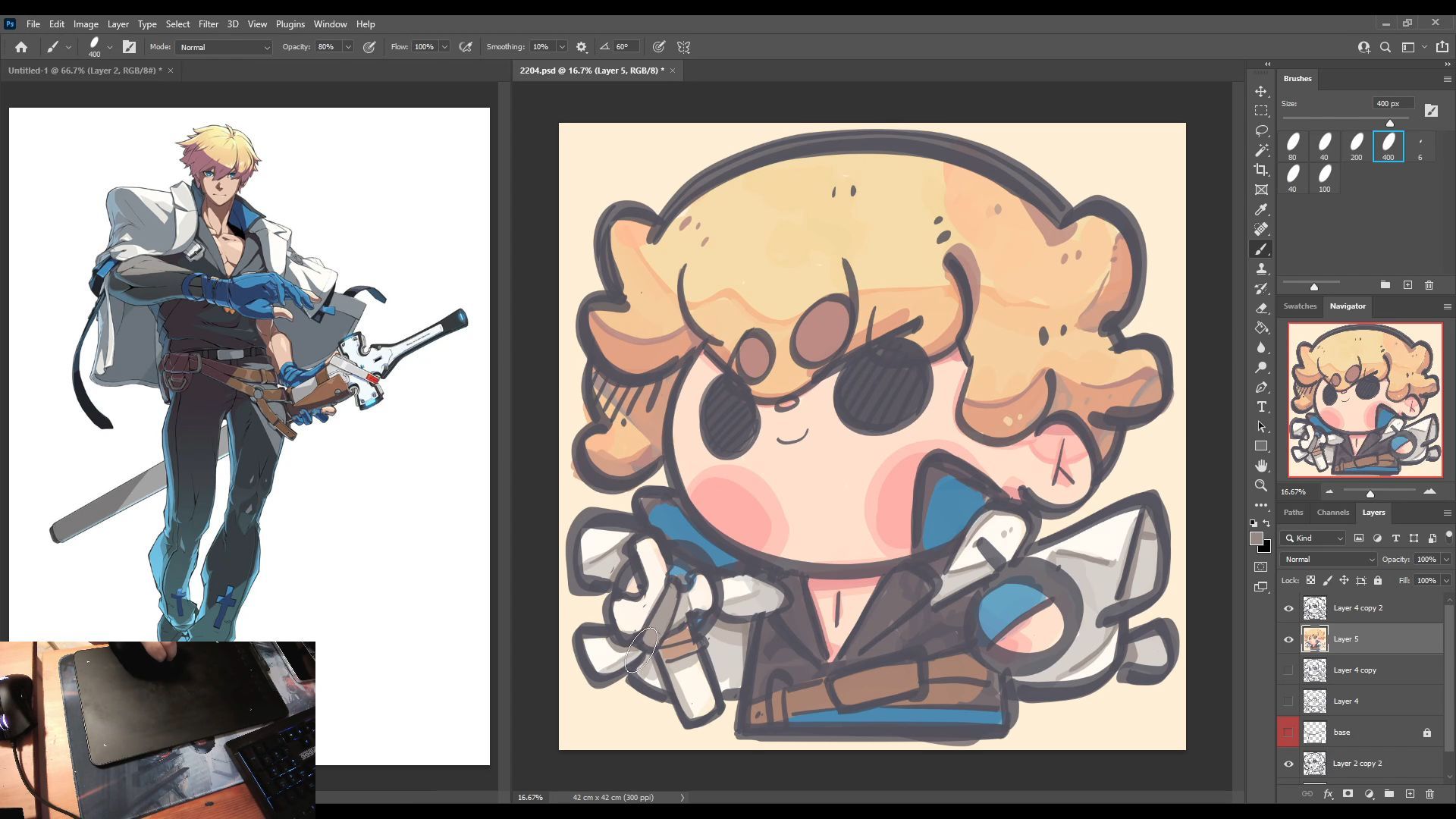
Task: Switch to the Swatches tab
Action: coord(1300,306)
